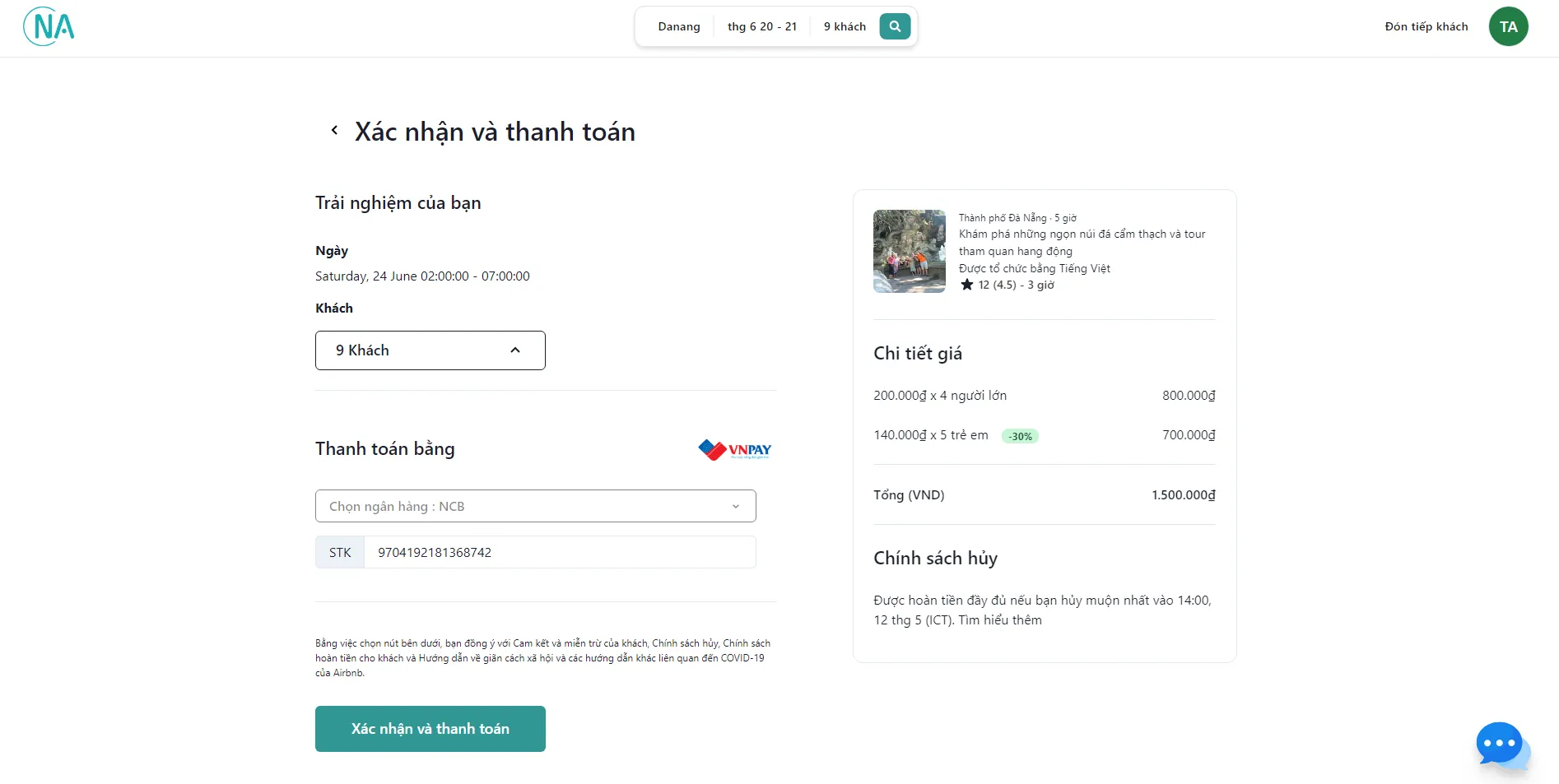This screenshot has height=784, width=1559.
Task: Click the STK account number field
Action: [x=560, y=552]
